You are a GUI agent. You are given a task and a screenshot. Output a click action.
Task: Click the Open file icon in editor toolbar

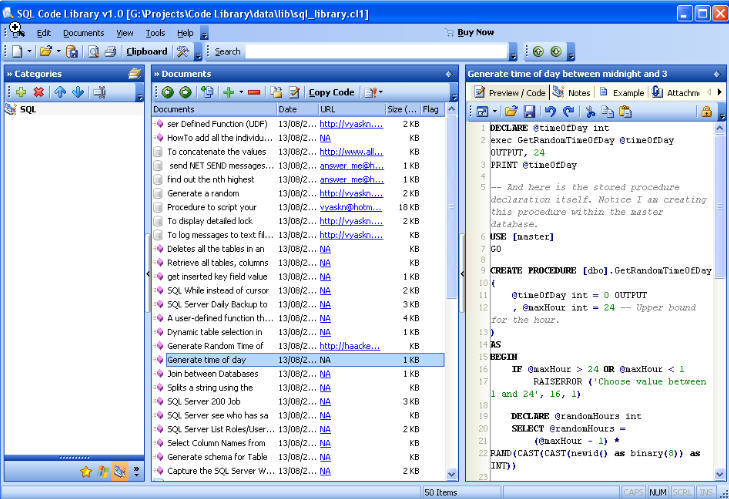(x=511, y=112)
